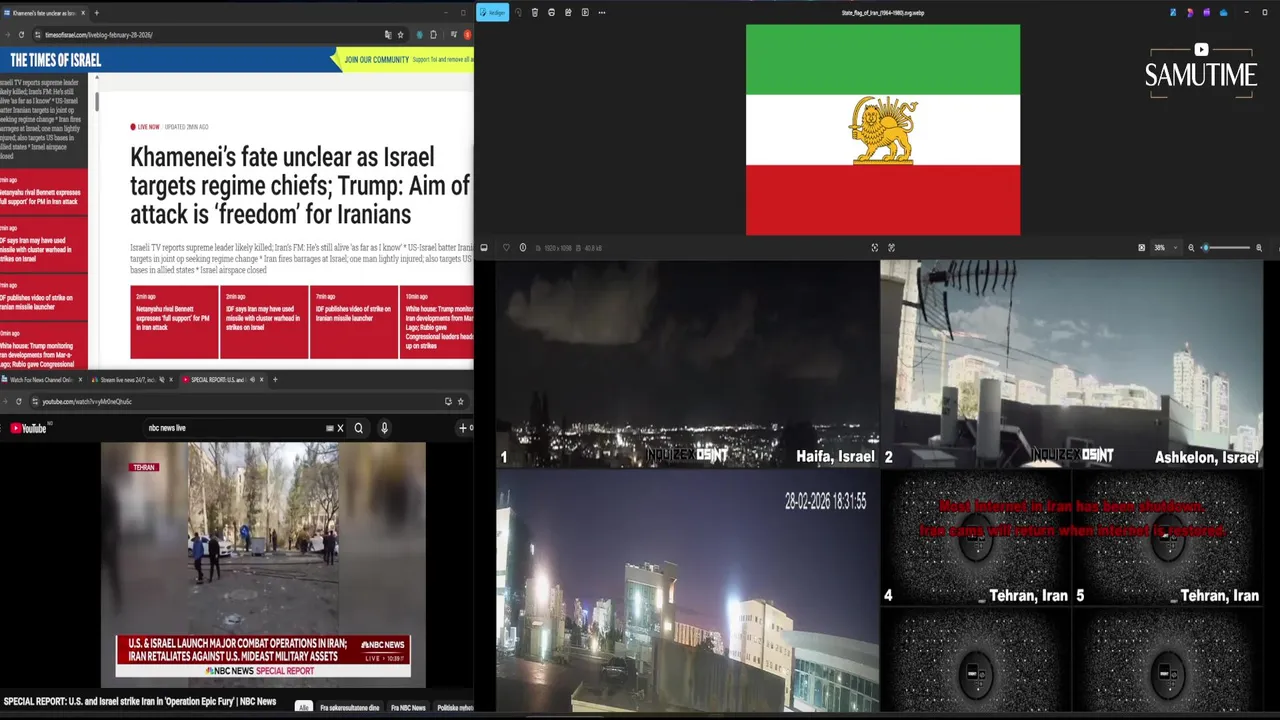Click the YouTube create plus button
The image size is (1280, 720).
[464, 428]
